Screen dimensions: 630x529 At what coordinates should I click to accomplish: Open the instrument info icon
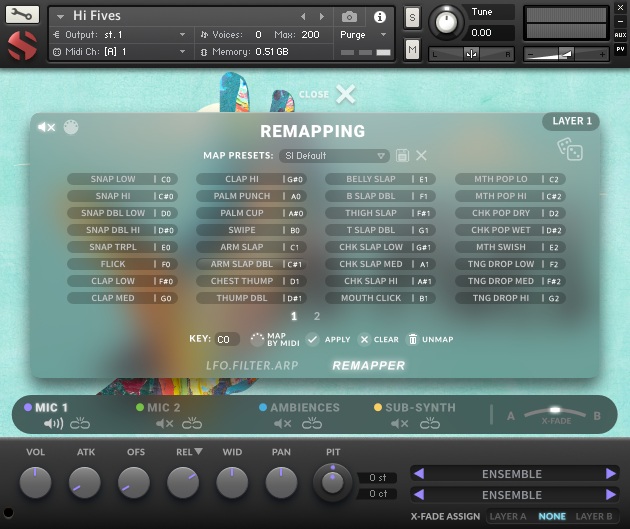coord(380,17)
